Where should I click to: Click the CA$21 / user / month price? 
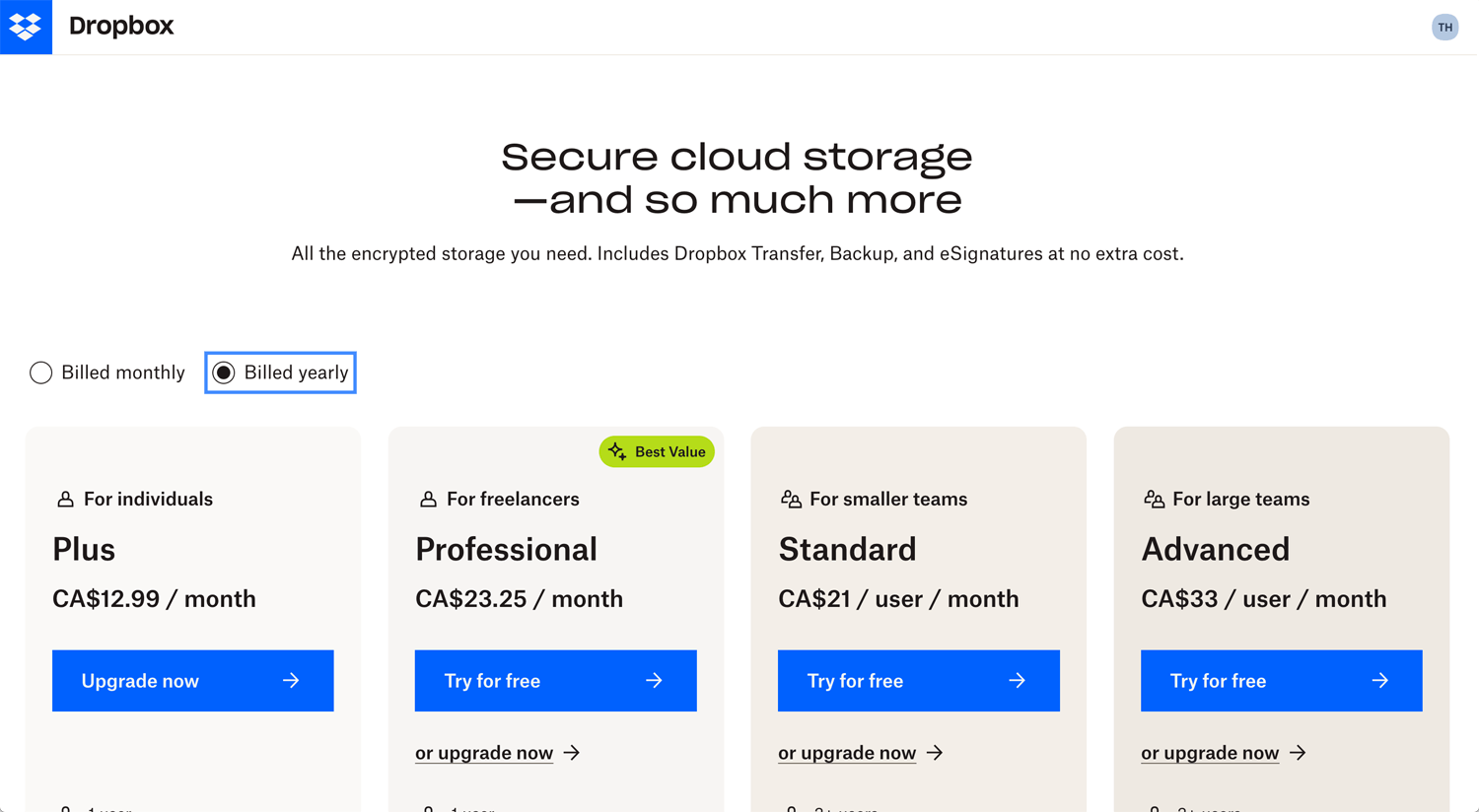(898, 599)
